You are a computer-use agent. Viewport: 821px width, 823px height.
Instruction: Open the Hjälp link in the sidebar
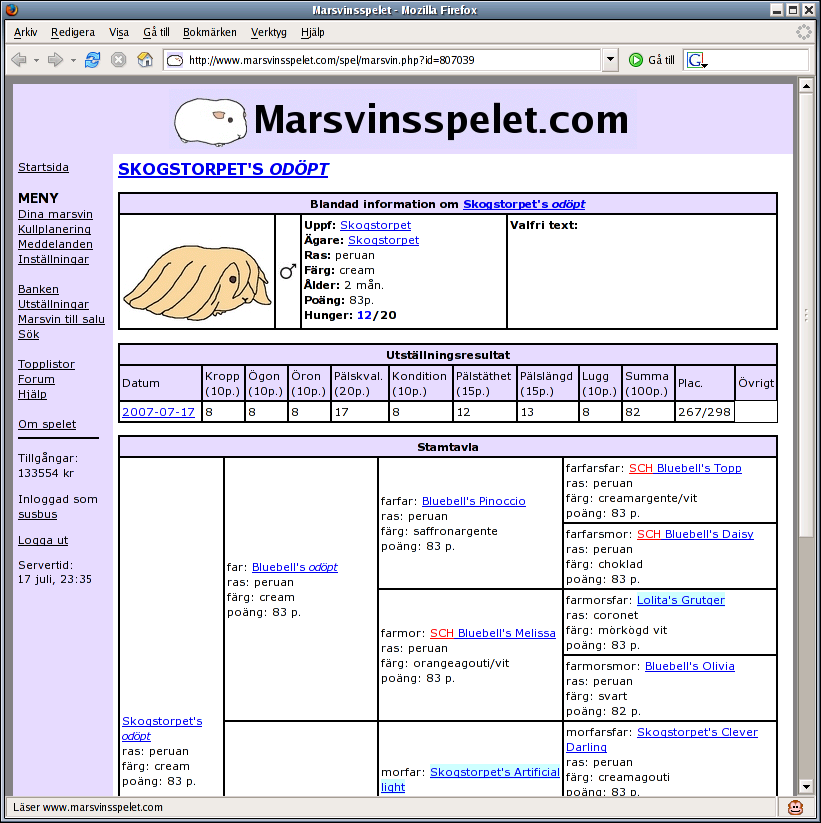point(33,395)
